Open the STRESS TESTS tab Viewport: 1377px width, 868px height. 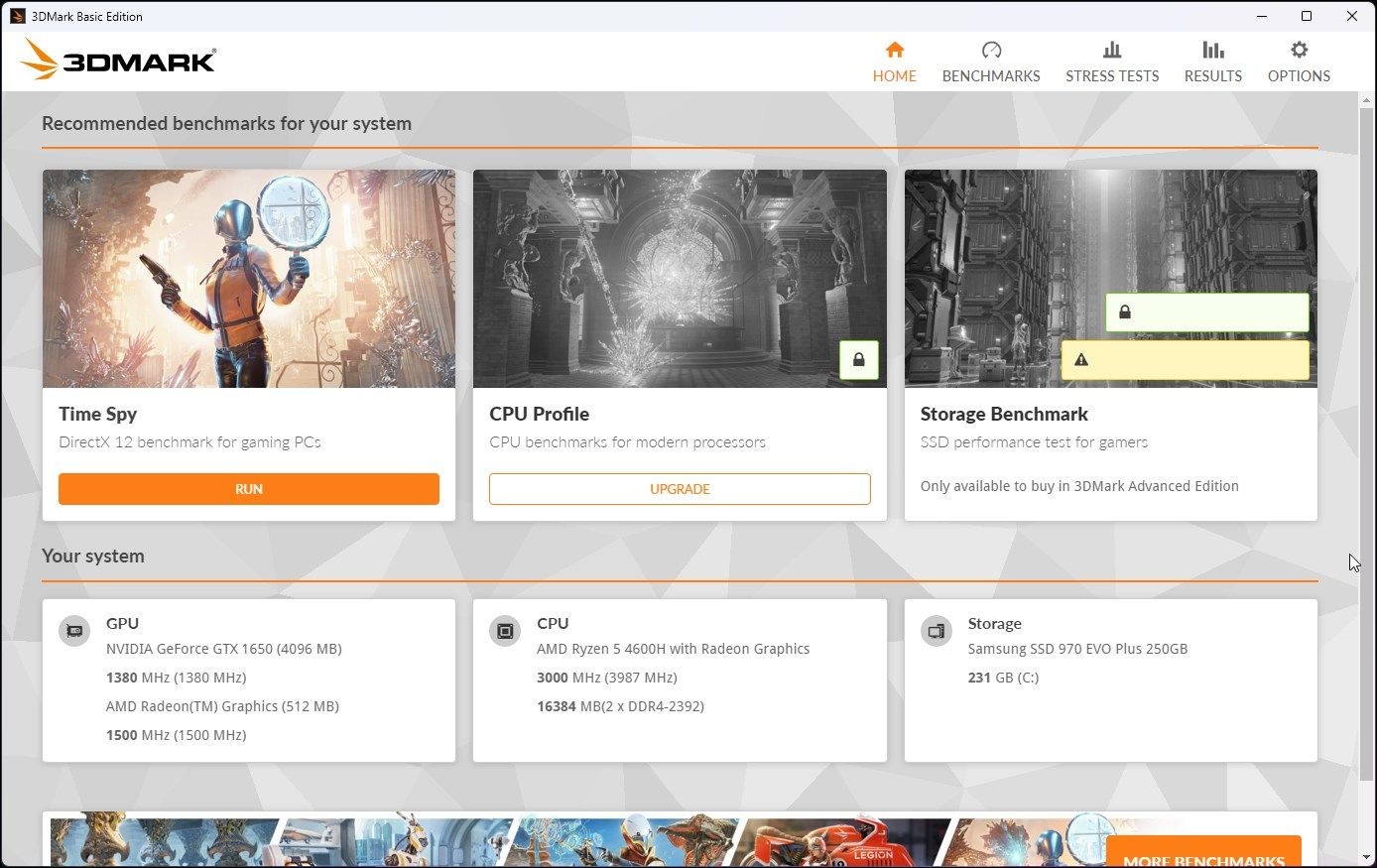1112,62
